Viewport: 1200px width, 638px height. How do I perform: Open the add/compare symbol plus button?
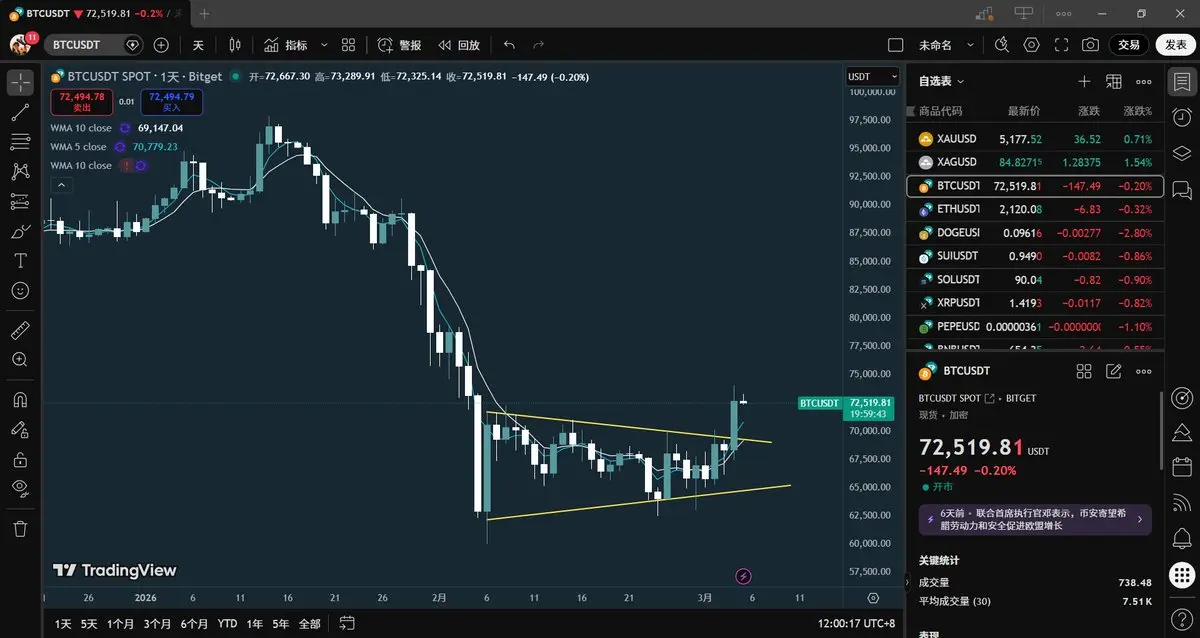pyautogui.click(x=161, y=45)
